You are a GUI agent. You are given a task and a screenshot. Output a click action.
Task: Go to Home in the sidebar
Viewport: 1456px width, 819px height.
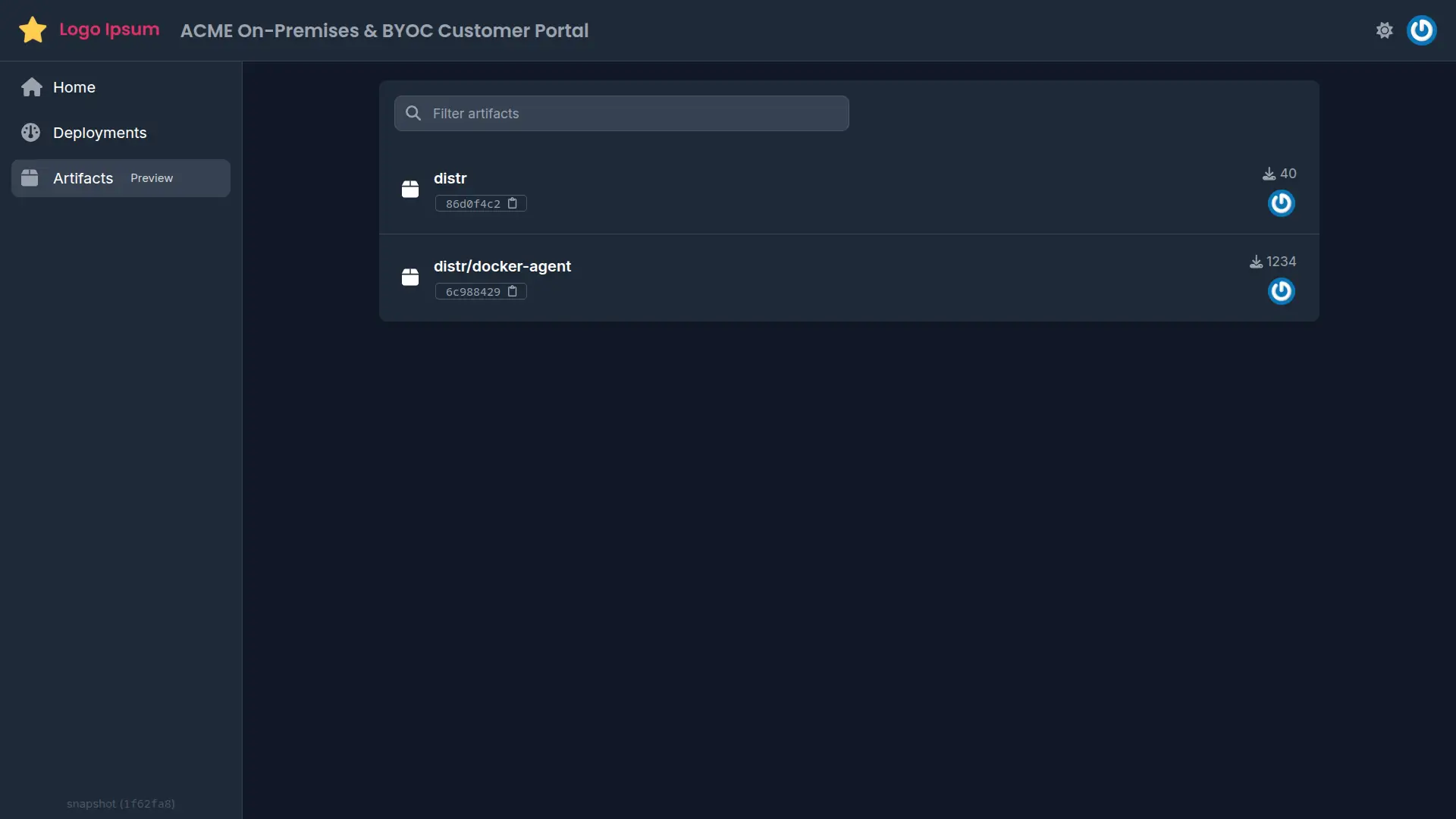coord(121,87)
